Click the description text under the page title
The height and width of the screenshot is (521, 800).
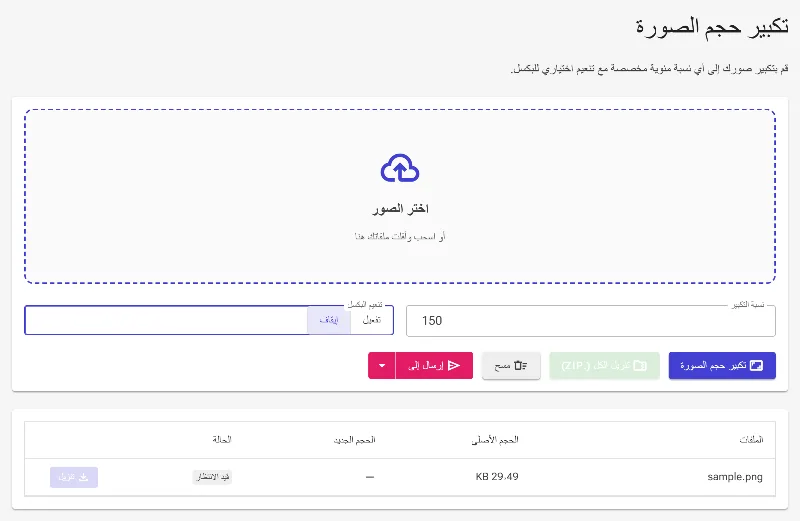pos(649,69)
